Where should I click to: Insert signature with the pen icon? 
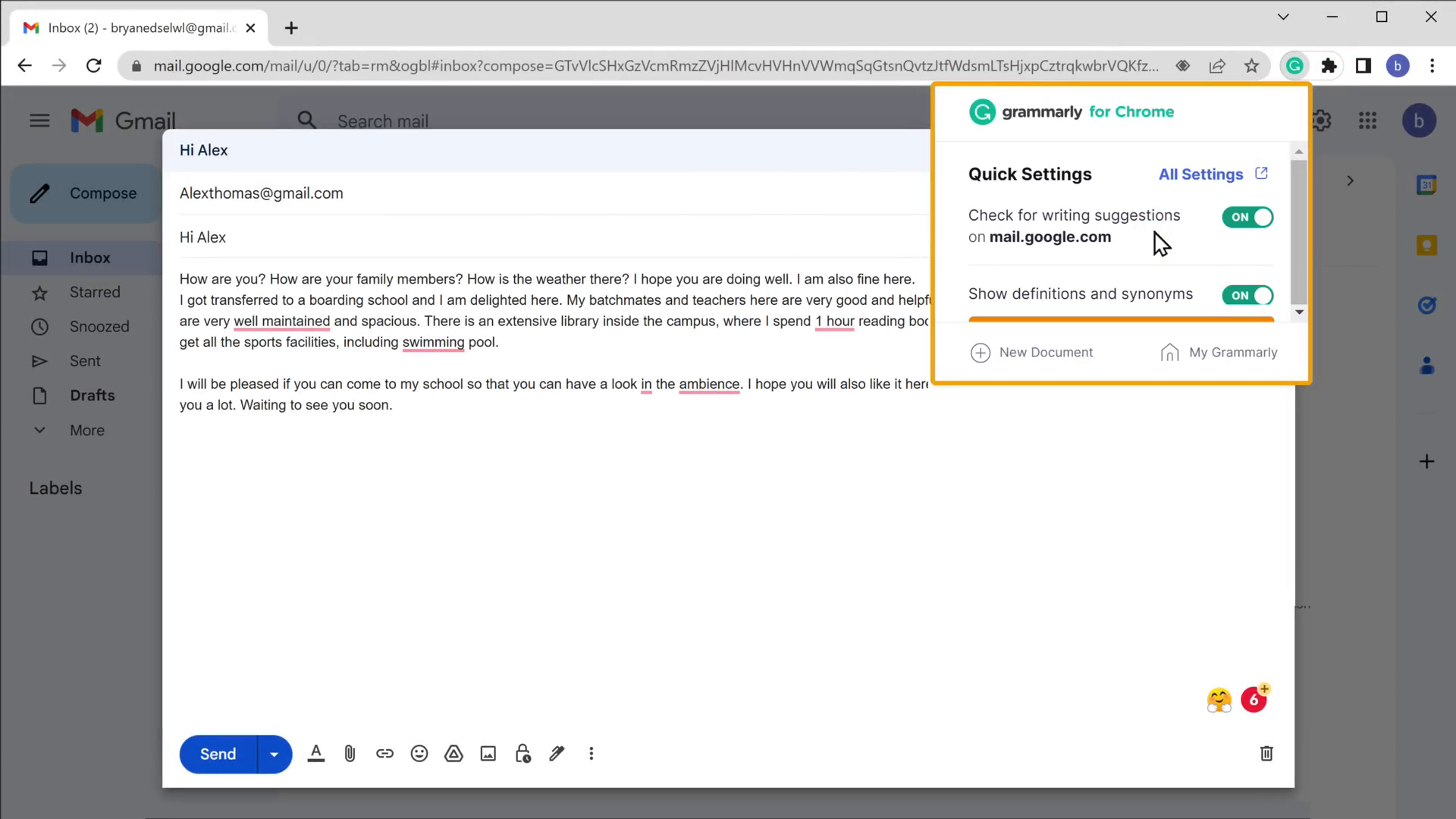[557, 754]
